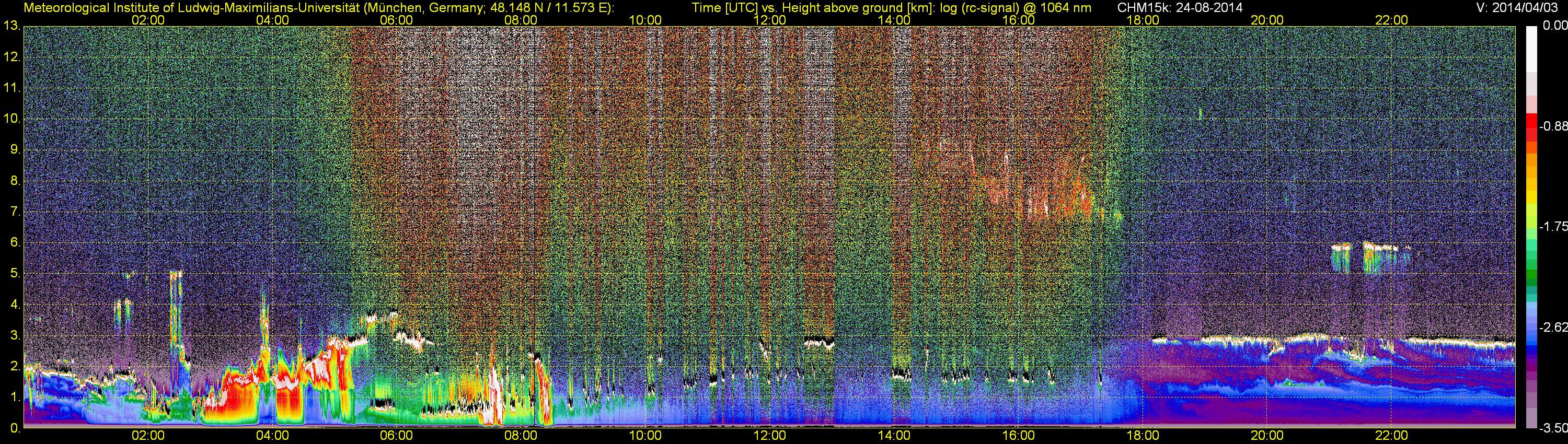Click the 12:00 label on bottom time axis

click(769, 436)
